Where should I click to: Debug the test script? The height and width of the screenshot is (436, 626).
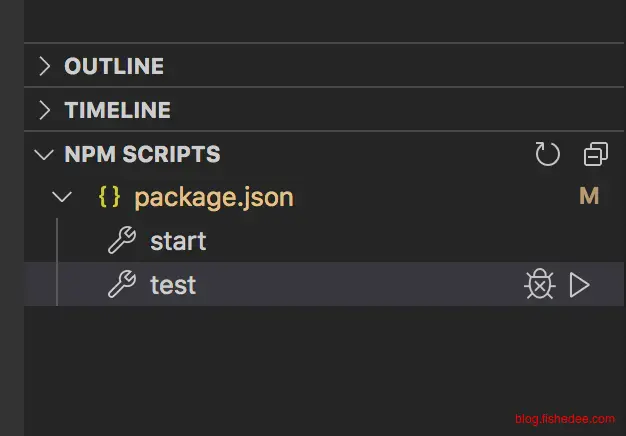coord(539,286)
